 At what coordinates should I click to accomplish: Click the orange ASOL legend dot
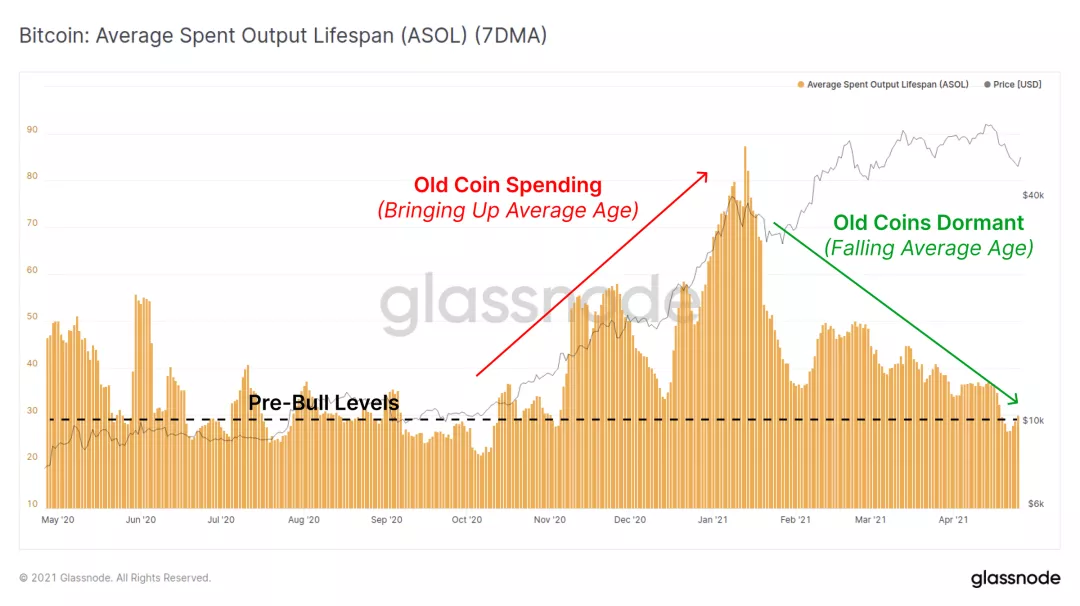800,85
